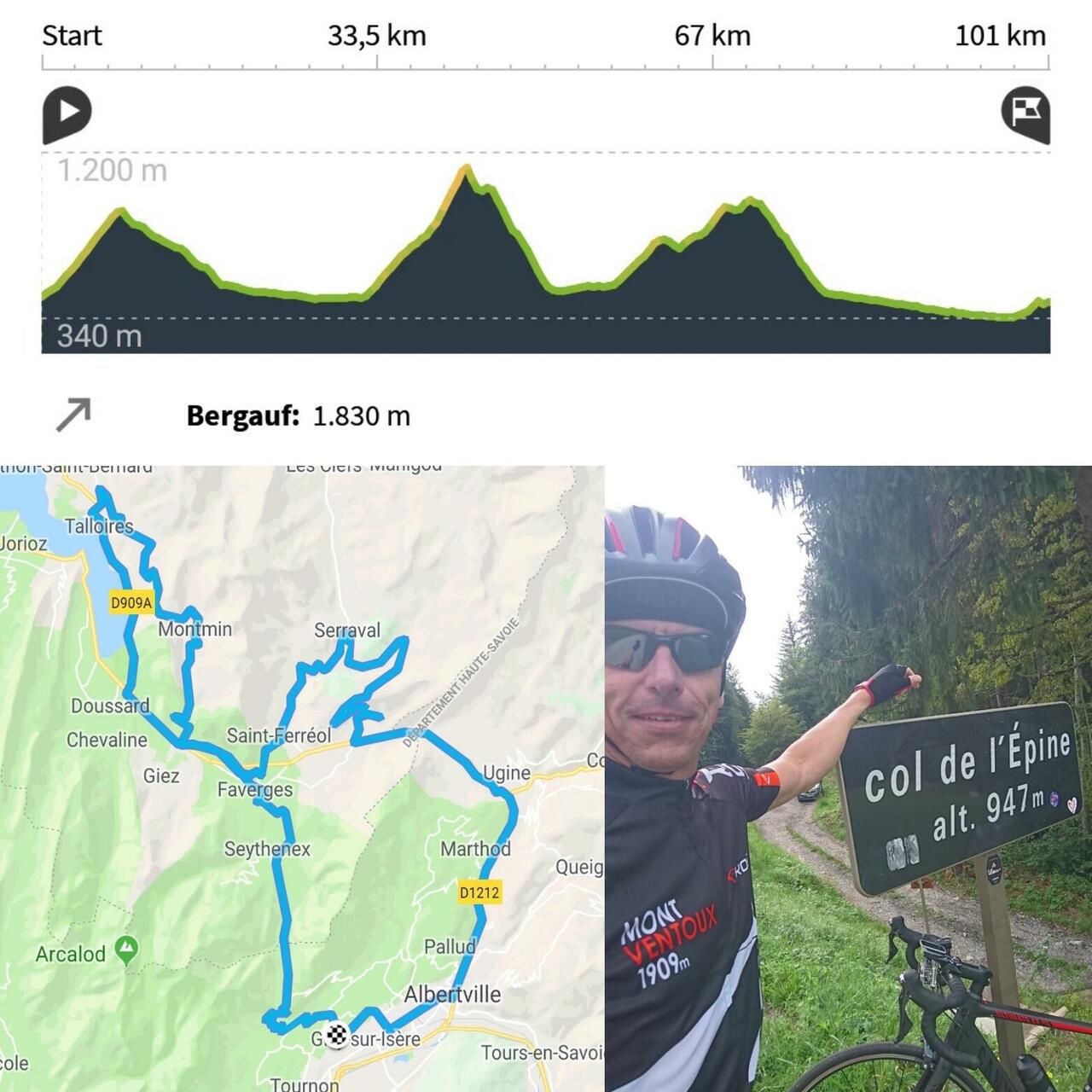This screenshot has width=1092, height=1092.
Task: Select the Talloires label on the map
Action: 99,526
